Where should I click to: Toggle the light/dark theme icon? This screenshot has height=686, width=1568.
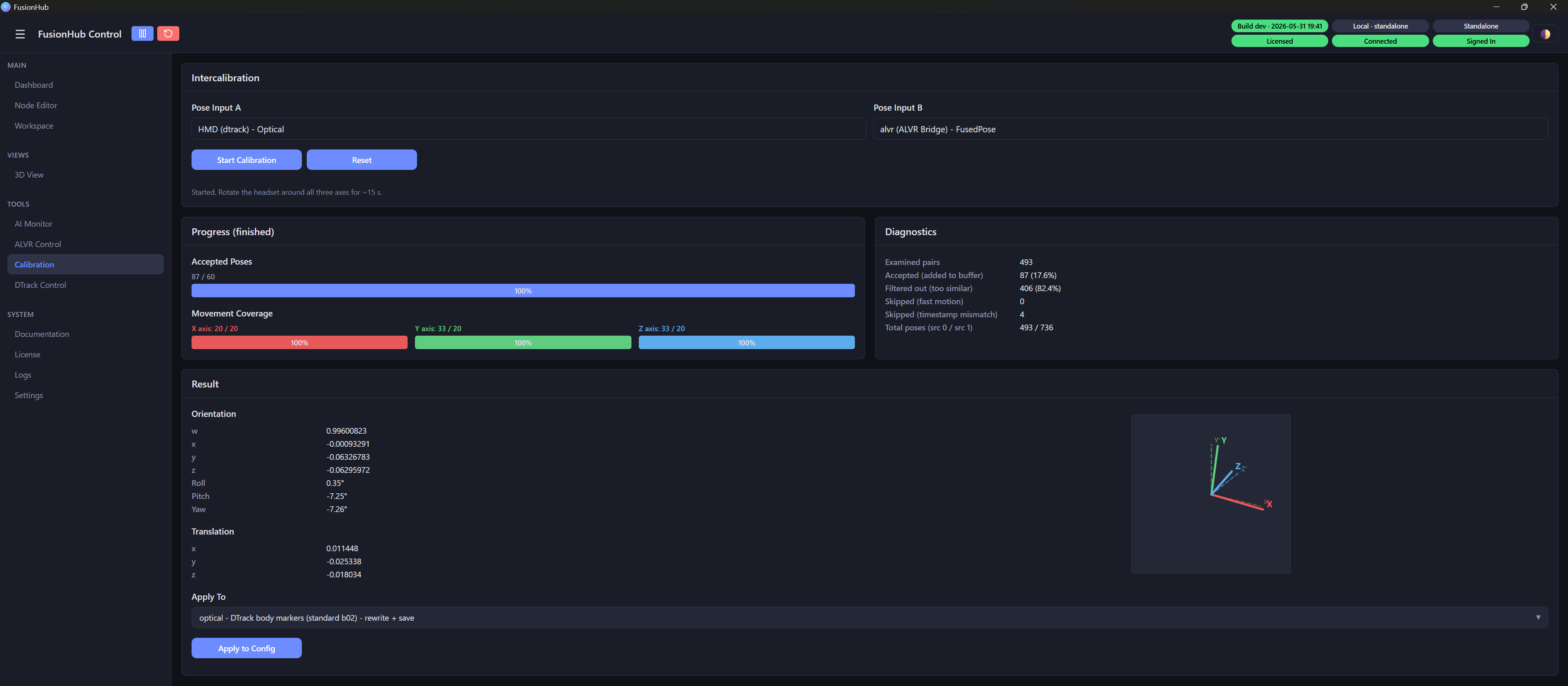(1545, 34)
